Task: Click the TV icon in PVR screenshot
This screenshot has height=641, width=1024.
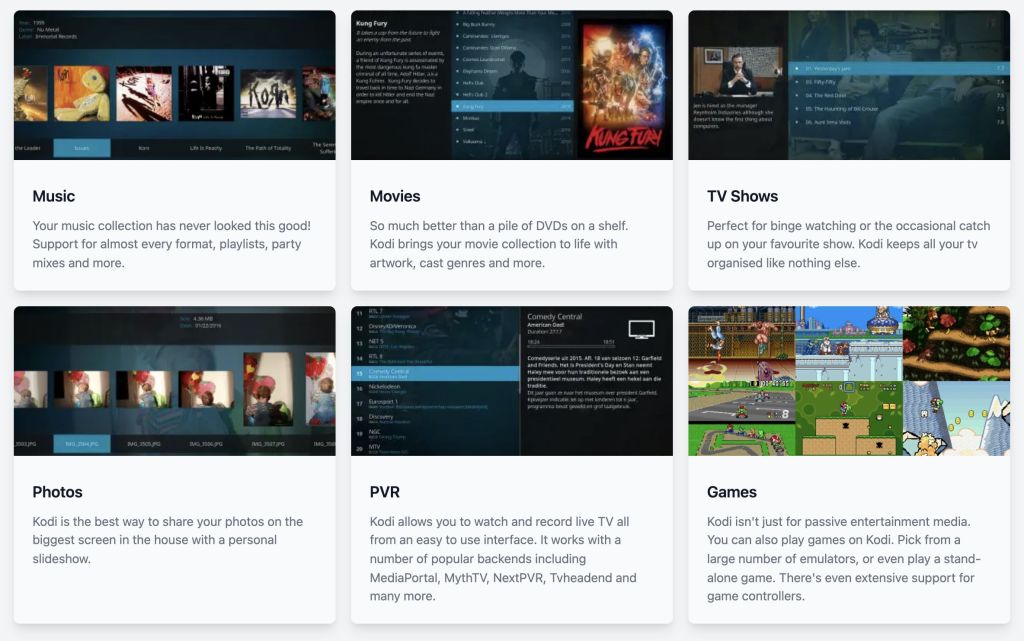Action: (x=641, y=329)
